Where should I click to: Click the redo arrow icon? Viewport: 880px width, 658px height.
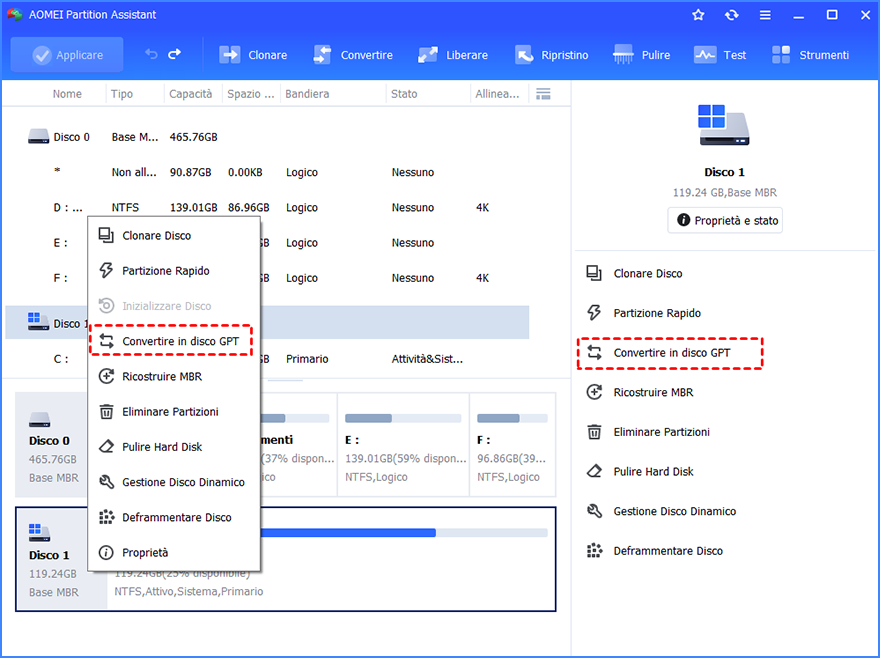point(175,54)
